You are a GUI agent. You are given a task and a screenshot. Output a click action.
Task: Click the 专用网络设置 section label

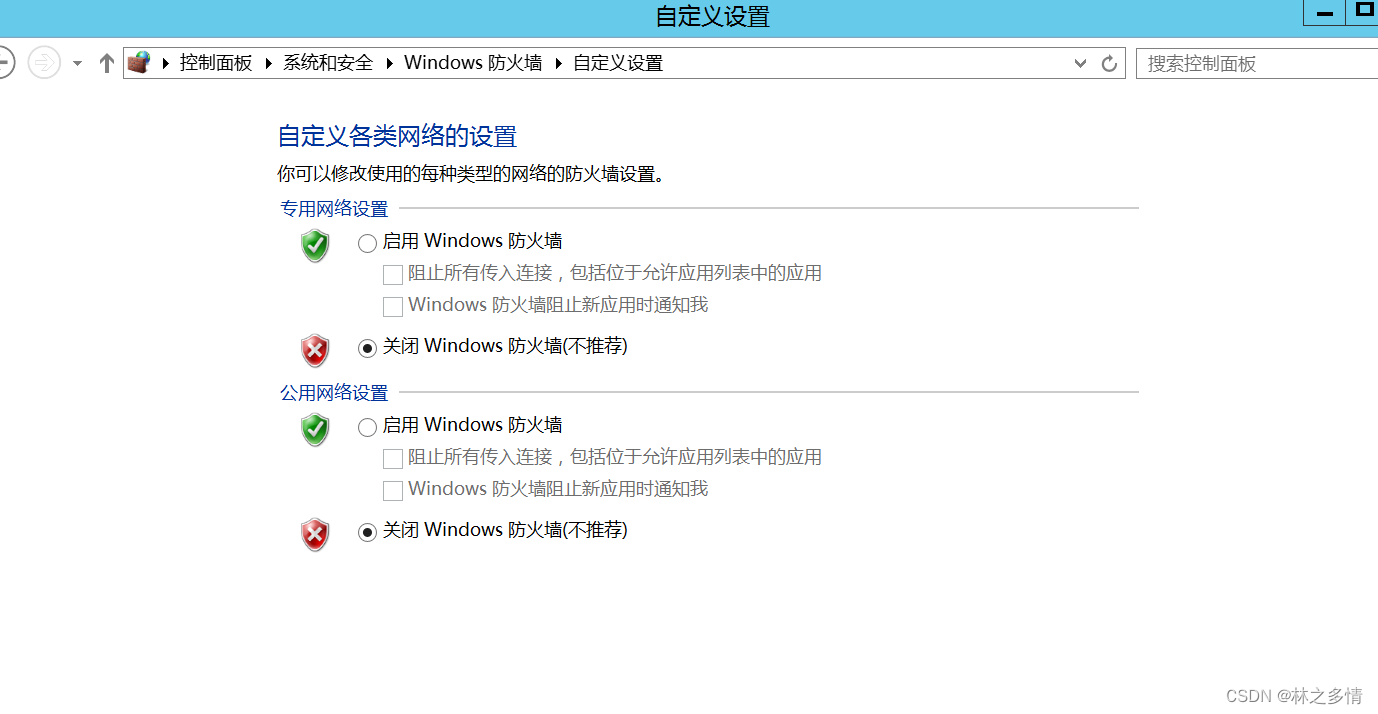tap(334, 209)
